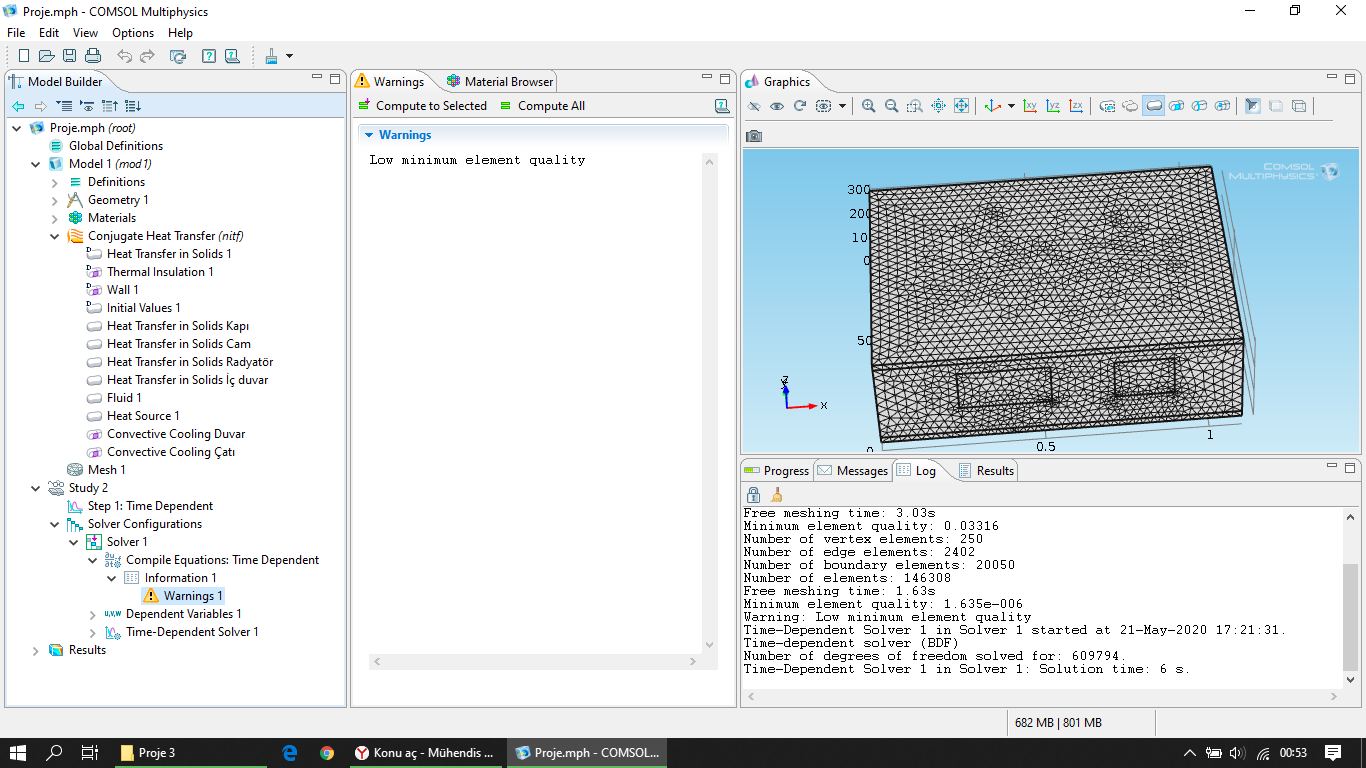
Task: Collapse the Warnings section header triangle
Action: [369, 135]
